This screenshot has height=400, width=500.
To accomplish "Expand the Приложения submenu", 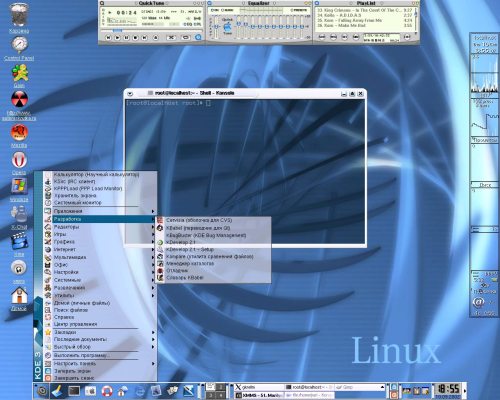I will (x=100, y=211).
